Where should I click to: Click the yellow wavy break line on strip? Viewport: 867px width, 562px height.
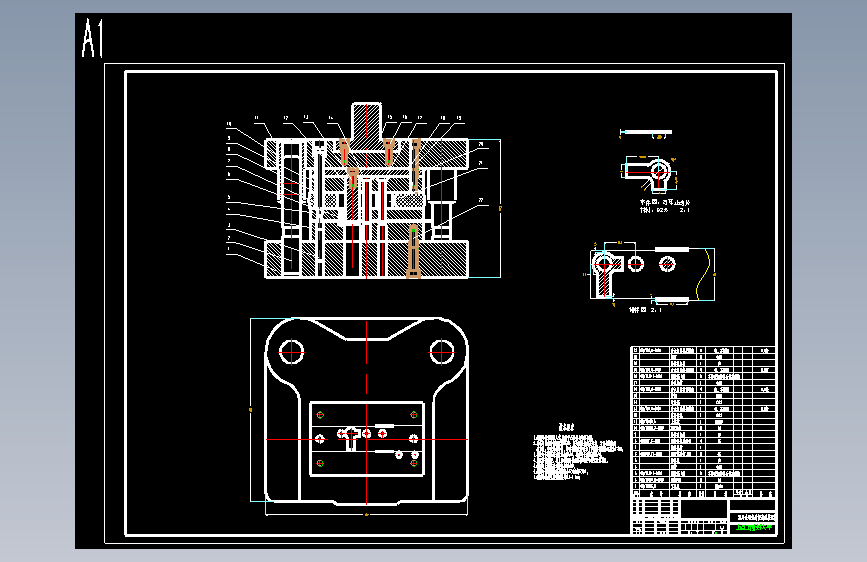(x=703, y=275)
